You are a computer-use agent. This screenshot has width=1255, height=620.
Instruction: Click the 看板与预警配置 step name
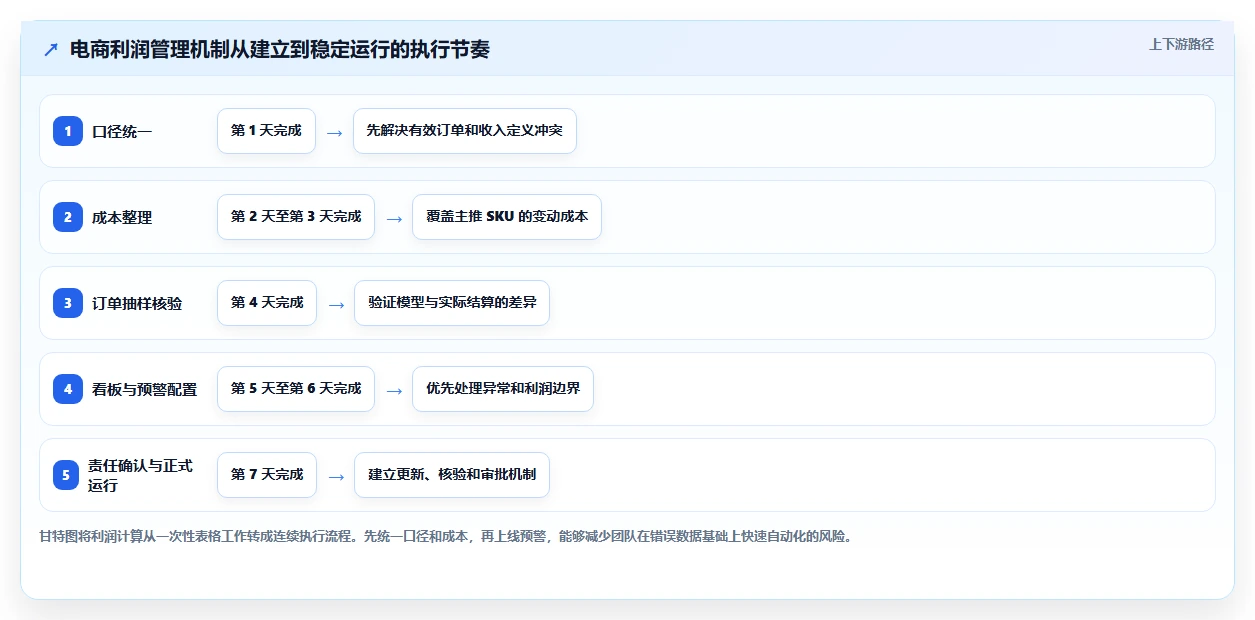pyautogui.click(x=145, y=389)
